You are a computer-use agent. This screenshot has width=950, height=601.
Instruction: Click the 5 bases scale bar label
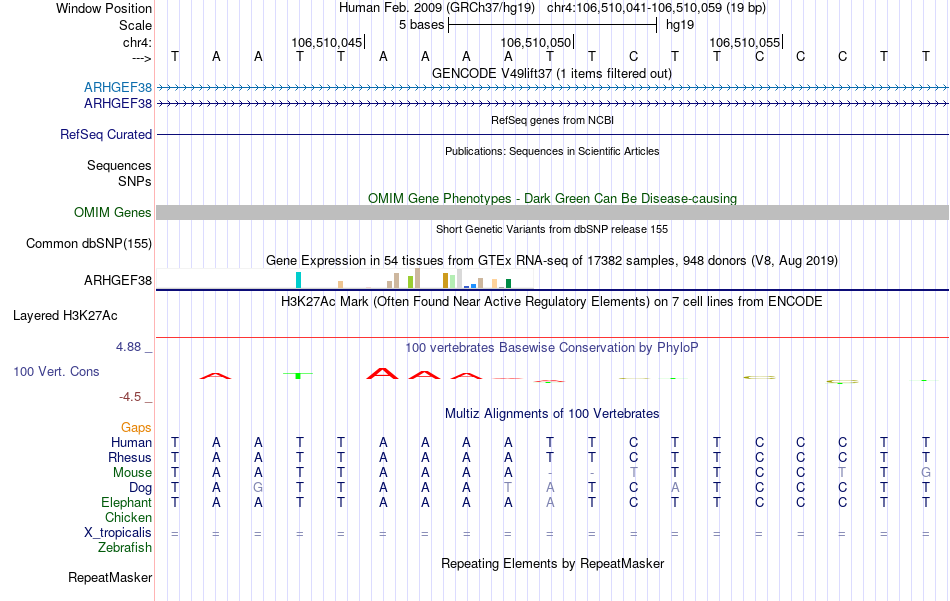coord(422,25)
